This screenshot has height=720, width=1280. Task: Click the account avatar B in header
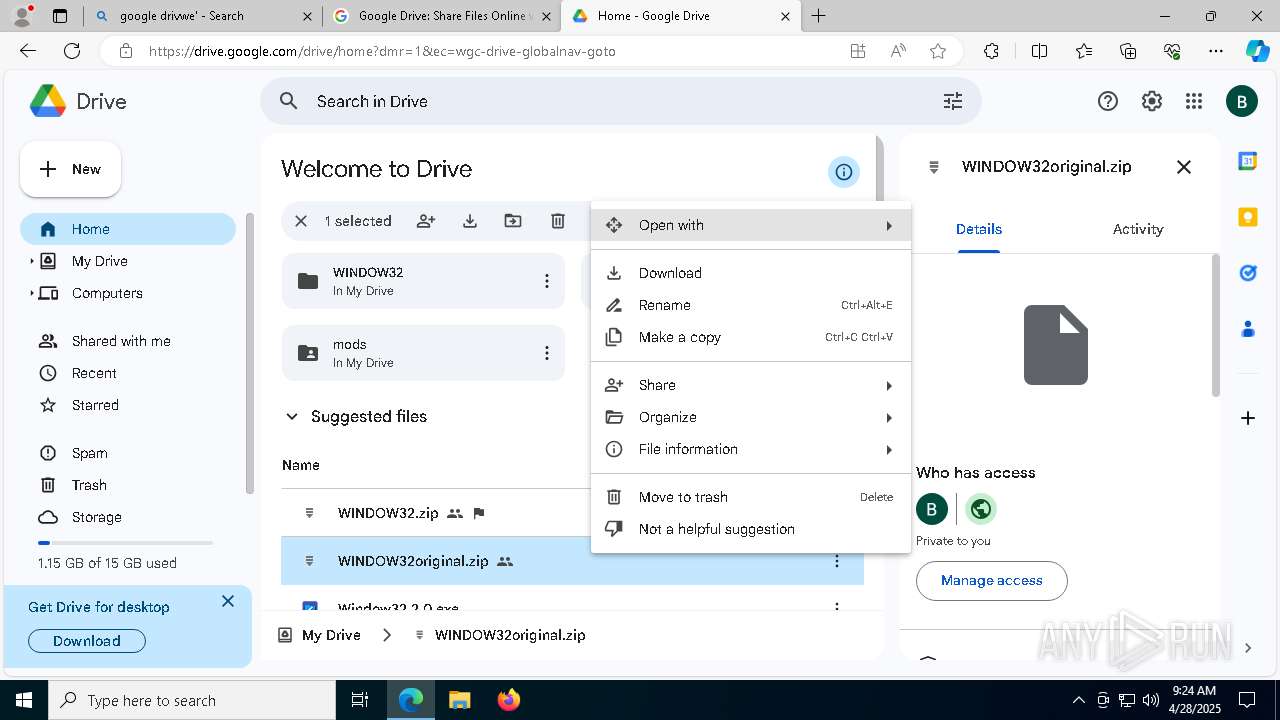pos(1242,101)
